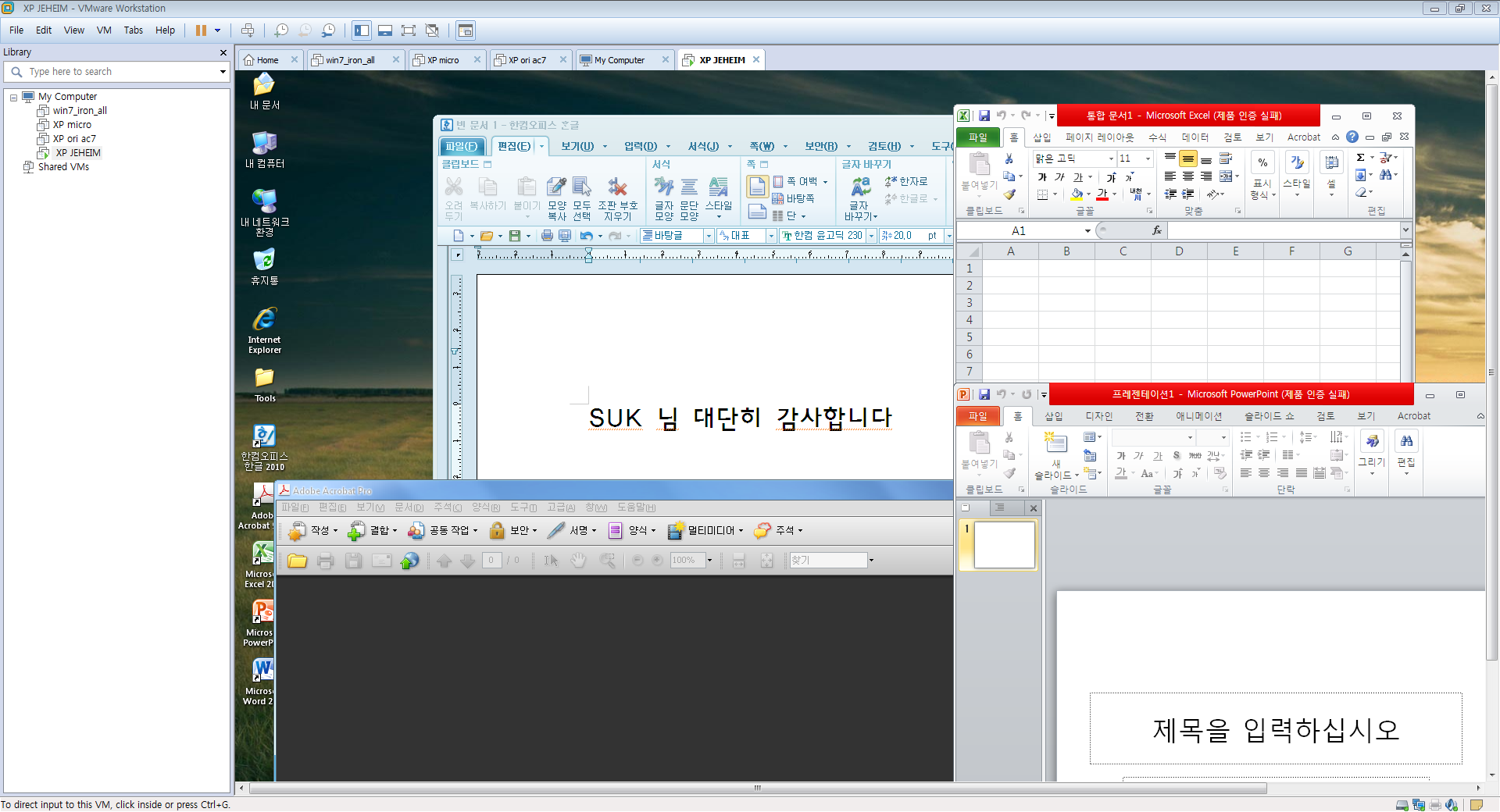Toggle bold 가 in Excel font group
The width and height of the screenshot is (1500, 812).
click(1042, 177)
